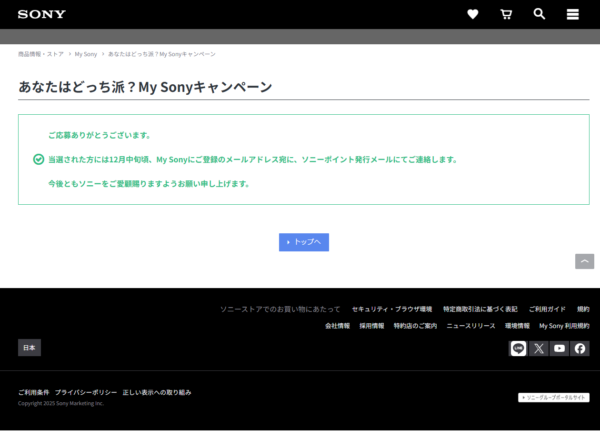Go to My Sony breadcrumb link

pyautogui.click(x=86, y=54)
